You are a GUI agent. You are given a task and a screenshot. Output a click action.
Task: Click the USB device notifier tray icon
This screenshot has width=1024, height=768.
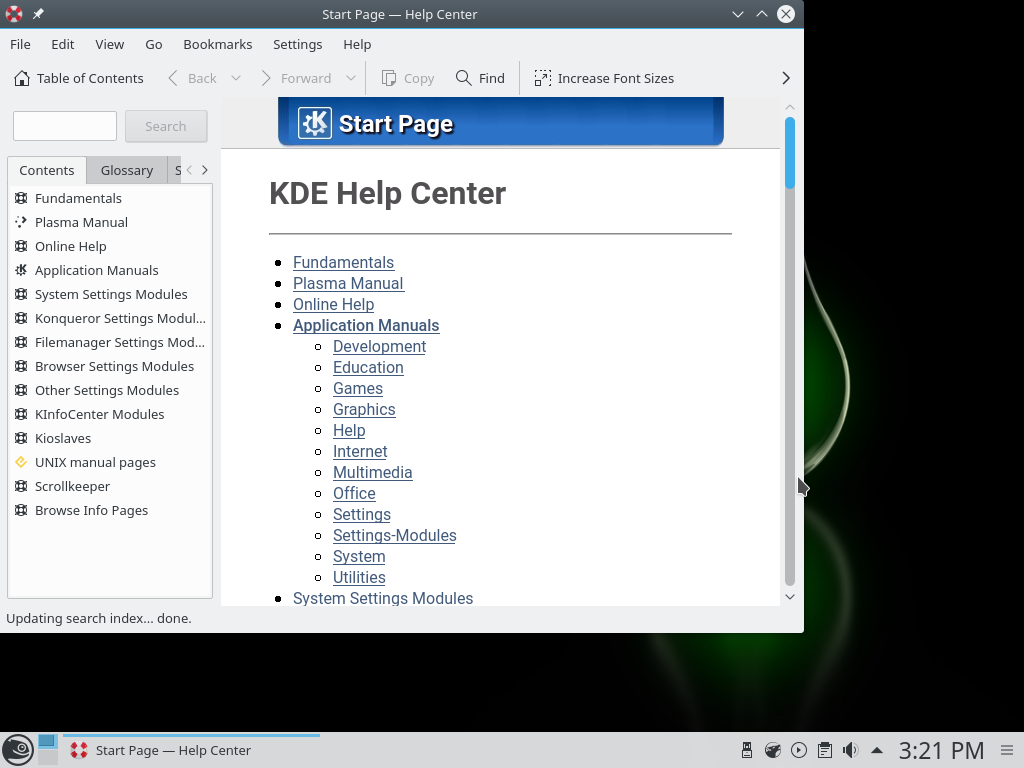(x=747, y=750)
